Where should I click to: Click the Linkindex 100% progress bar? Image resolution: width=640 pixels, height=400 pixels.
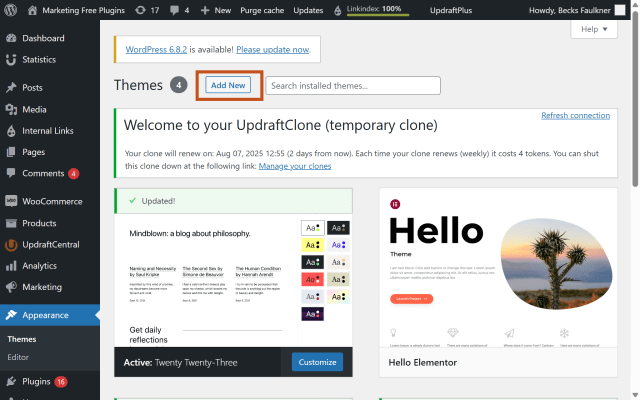pos(378,15)
